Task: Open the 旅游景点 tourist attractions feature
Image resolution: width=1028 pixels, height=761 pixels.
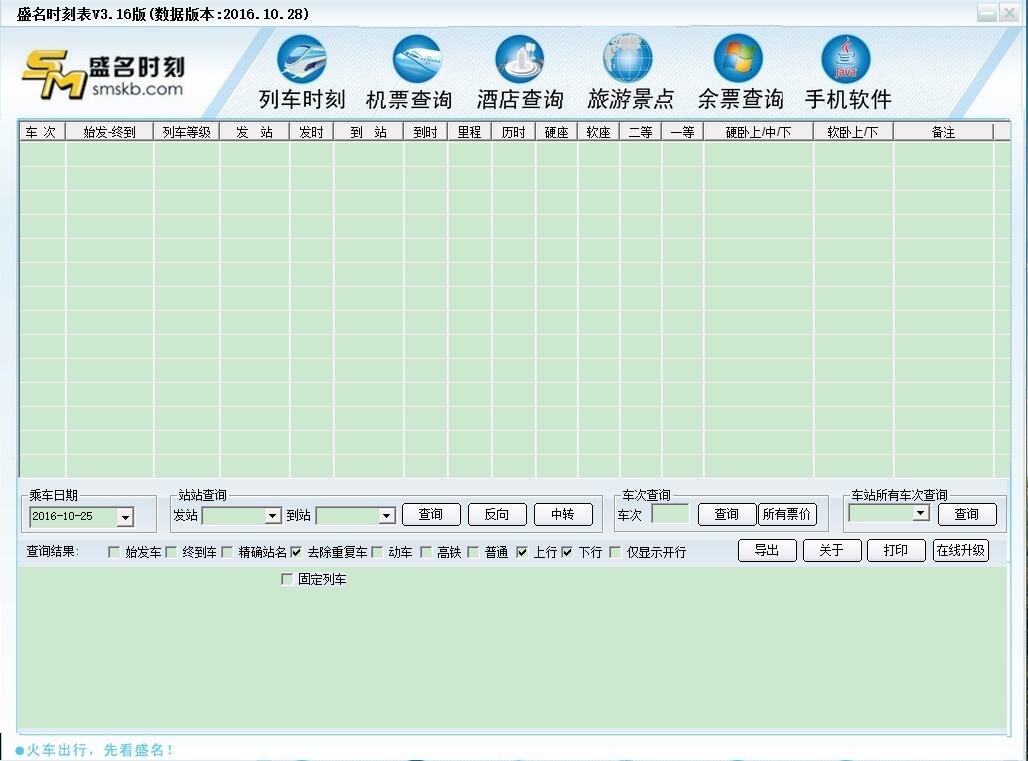Action: tap(628, 70)
